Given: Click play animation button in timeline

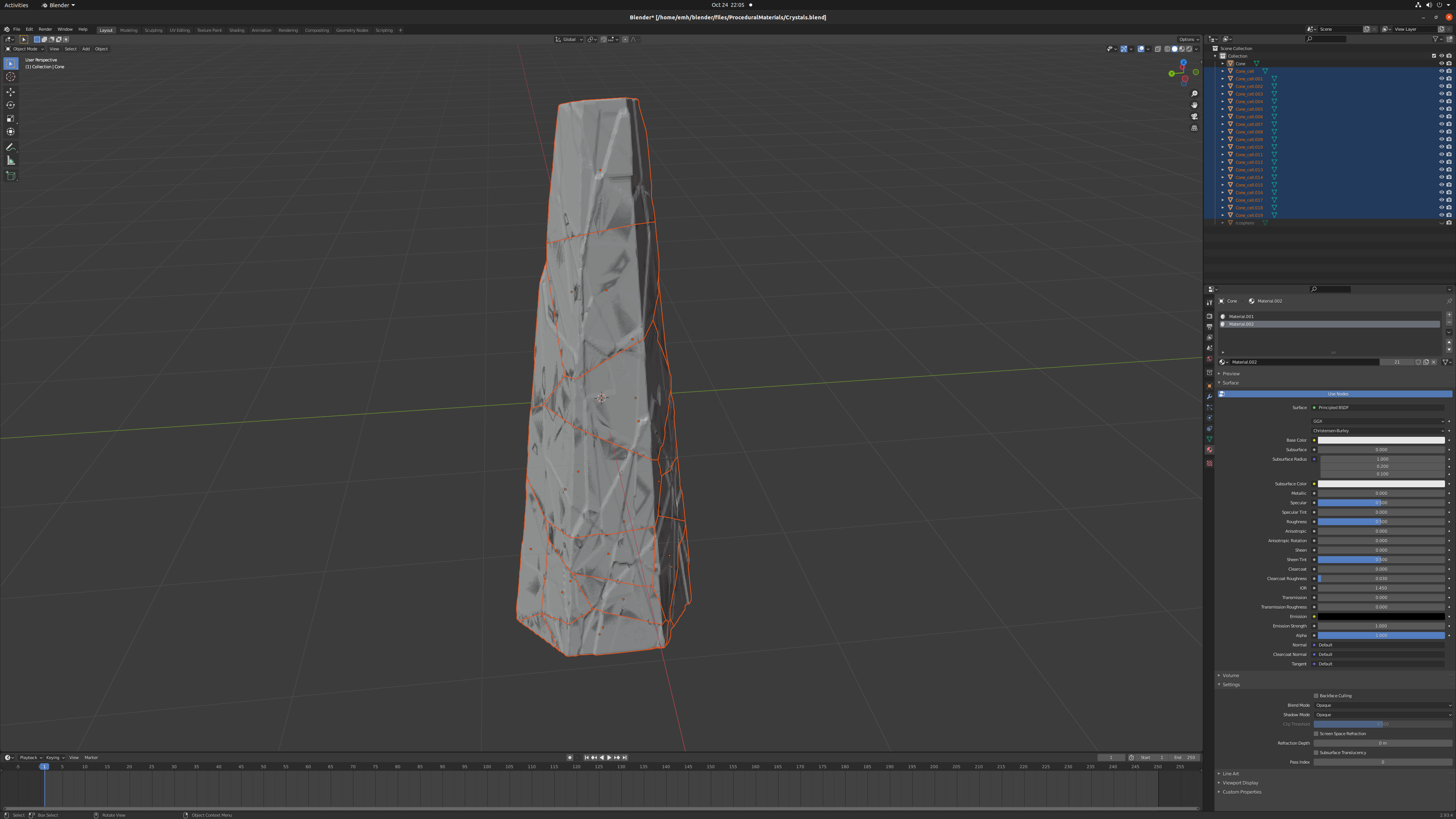Looking at the screenshot, I should tap(609, 758).
